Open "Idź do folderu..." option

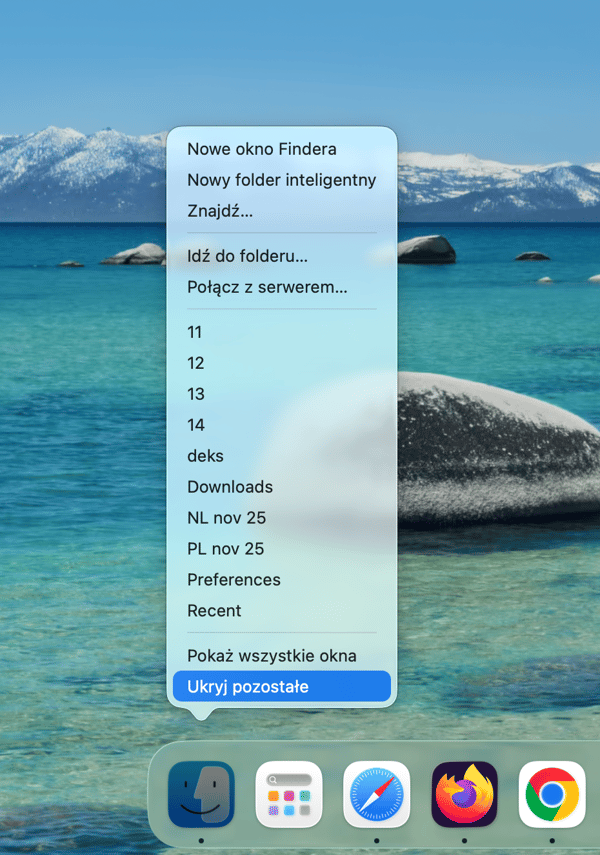pyautogui.click(x=247, y=256)
